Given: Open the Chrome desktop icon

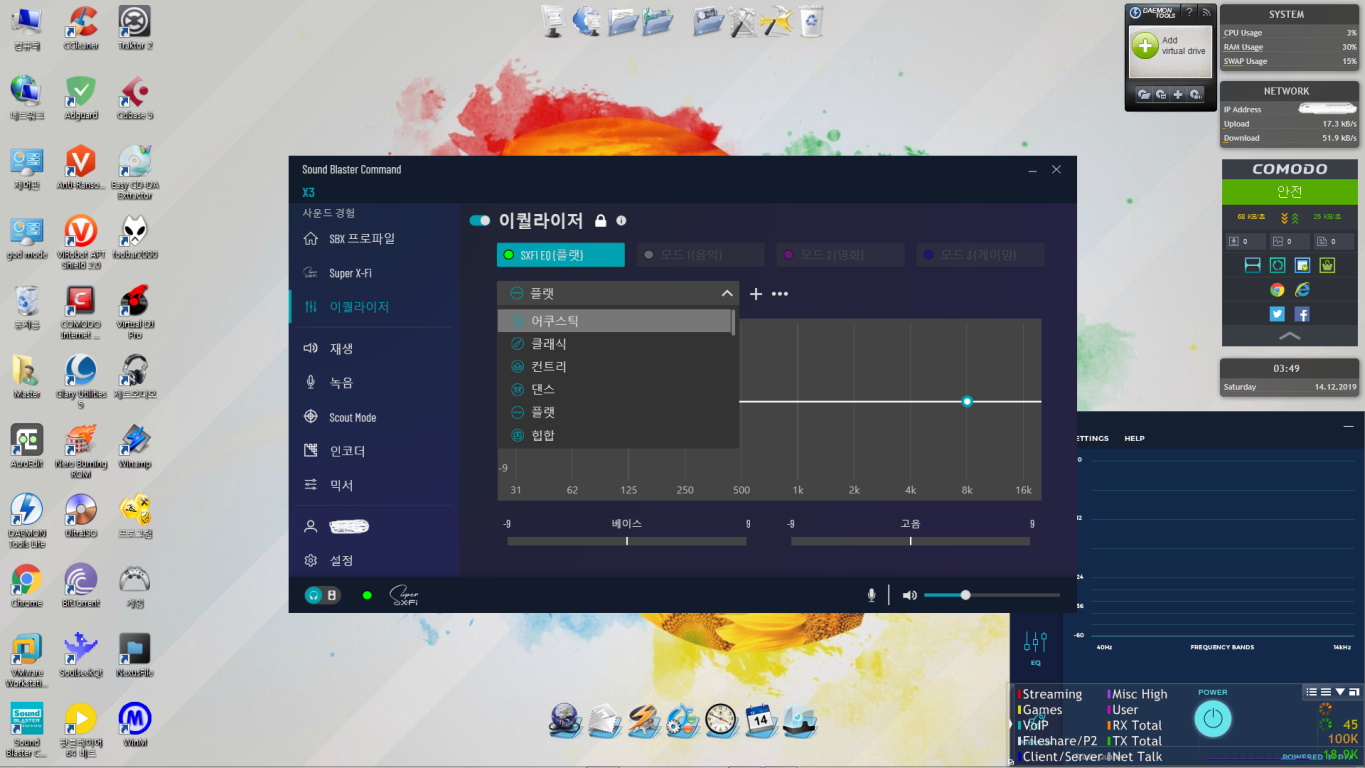Looking at the screenshot, I should point(26,586).
